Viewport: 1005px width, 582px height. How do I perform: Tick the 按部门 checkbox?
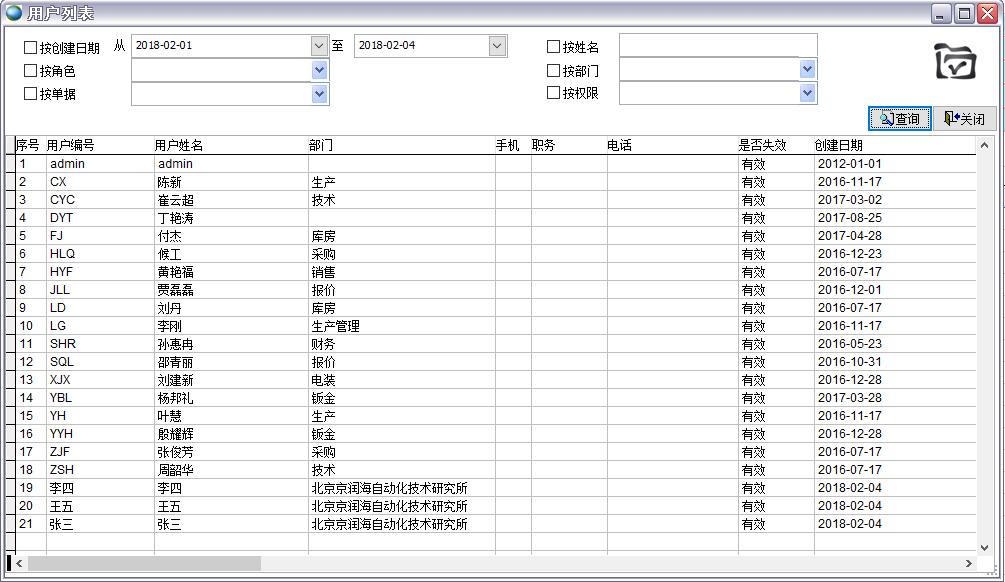coord(553,71)
